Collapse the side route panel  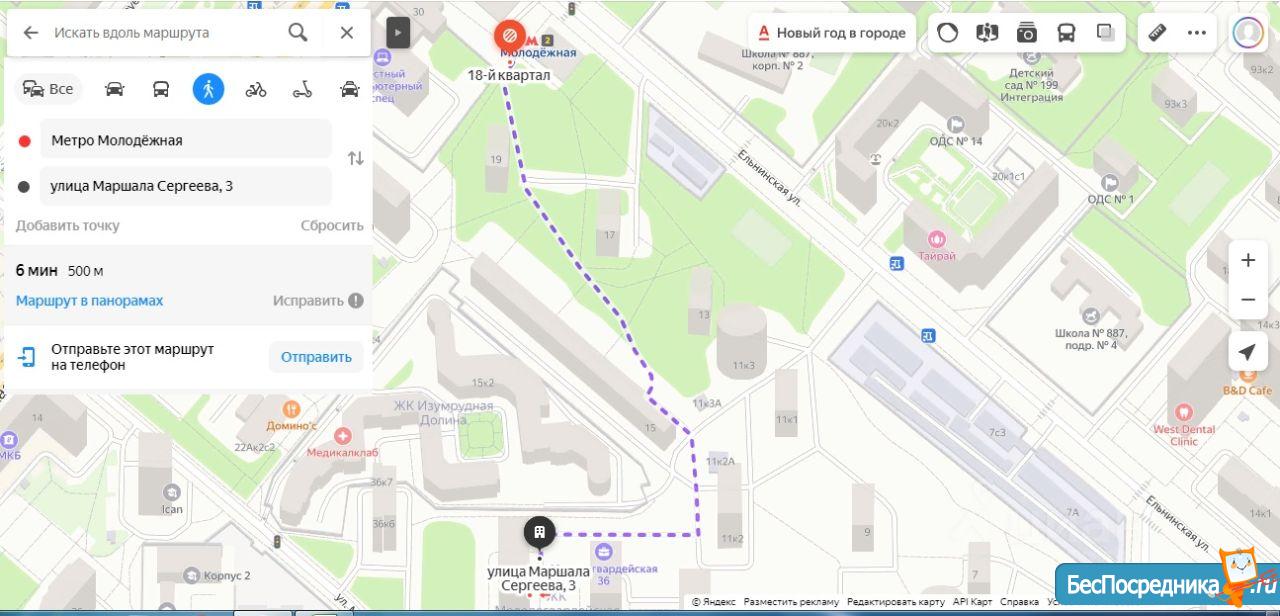(x=398, y=32)
